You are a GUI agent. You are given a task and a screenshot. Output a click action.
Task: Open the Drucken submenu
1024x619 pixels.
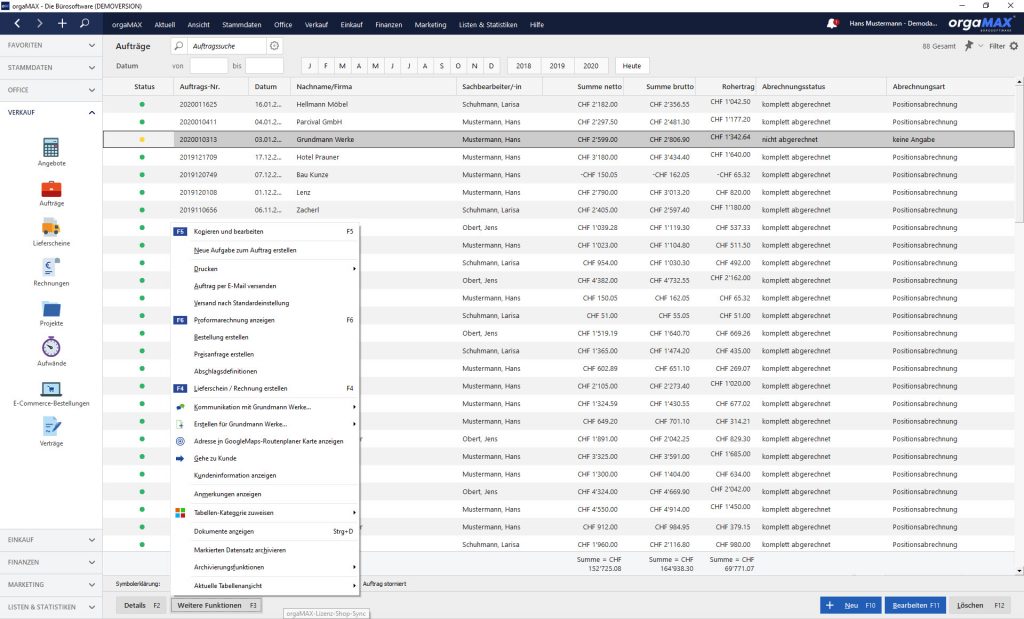(264, 268)
